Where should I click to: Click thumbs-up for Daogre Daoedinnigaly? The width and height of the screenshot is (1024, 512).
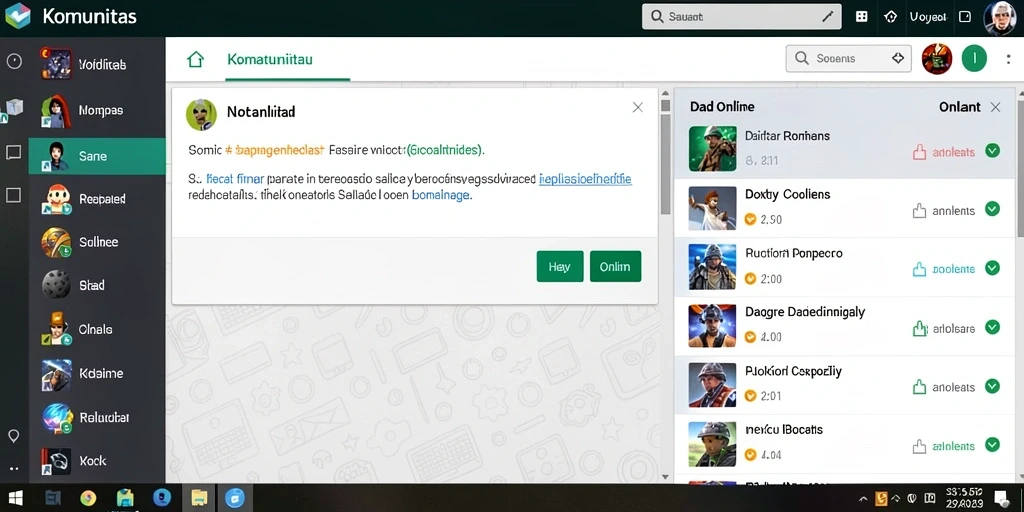click(919, 328)
